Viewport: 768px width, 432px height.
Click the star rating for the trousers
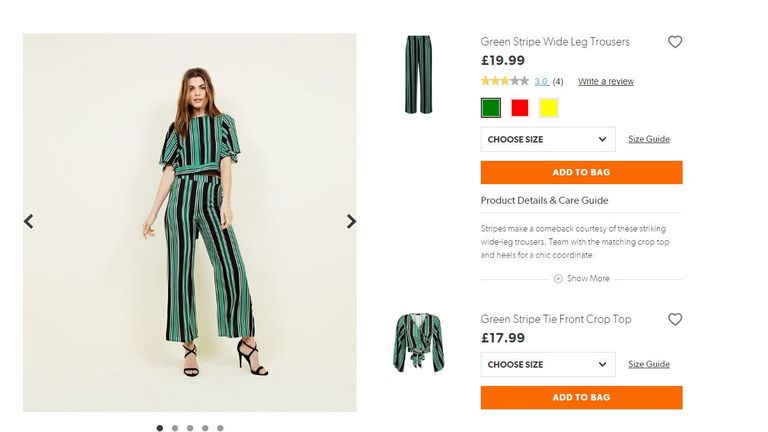point(505,81)
